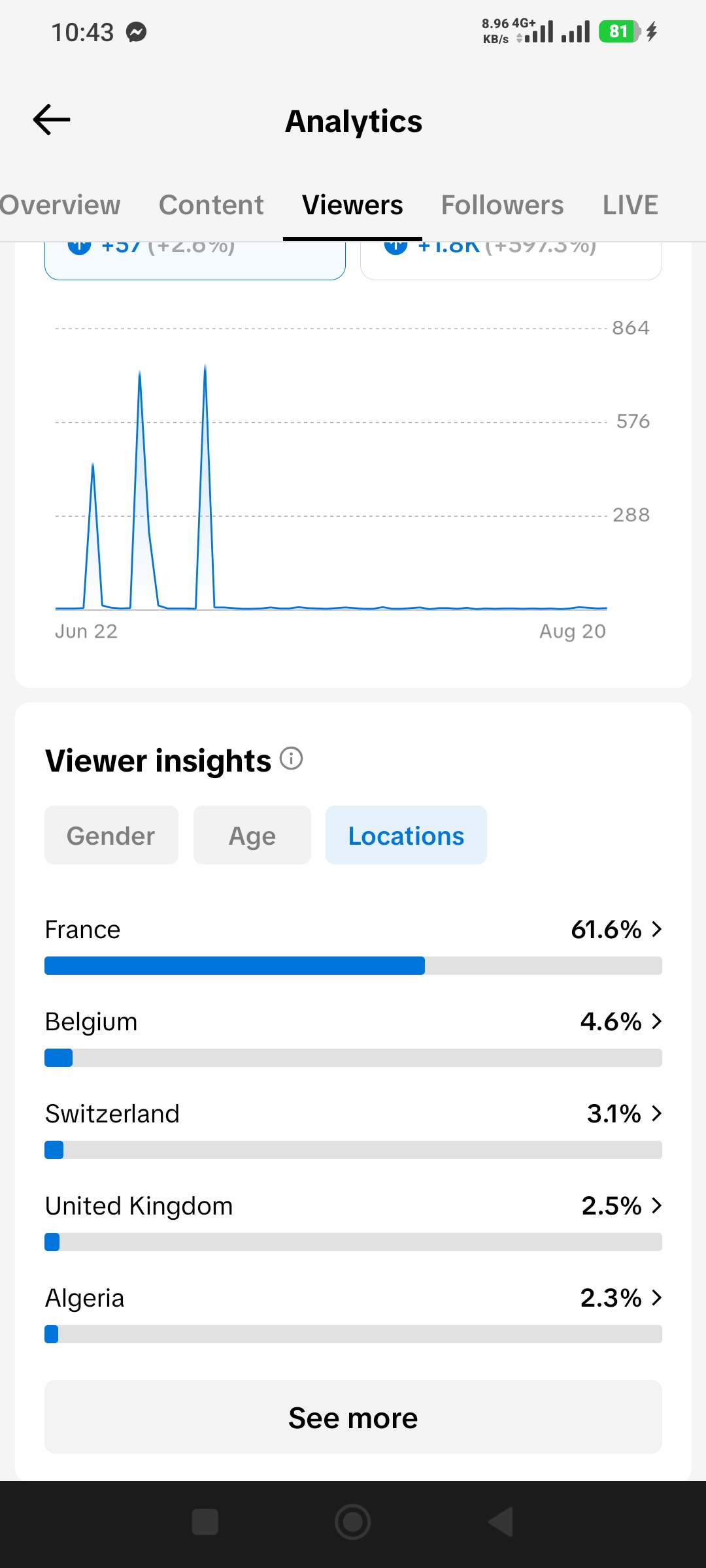Viewport: 706px width, 1568px height.
Task: Open Viewer insights info icon
Action: coord(291,759)
